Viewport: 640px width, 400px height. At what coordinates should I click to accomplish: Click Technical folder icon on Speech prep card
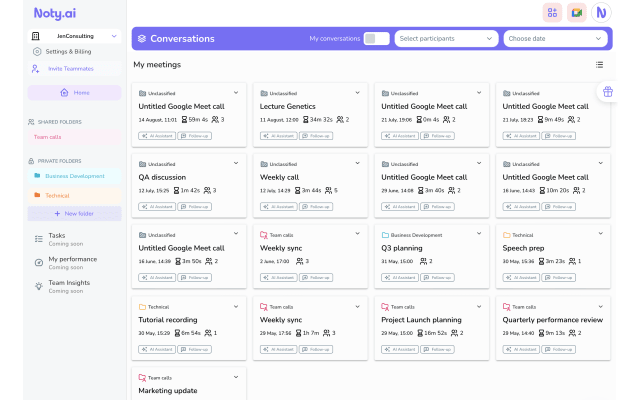tap(507, 235)
